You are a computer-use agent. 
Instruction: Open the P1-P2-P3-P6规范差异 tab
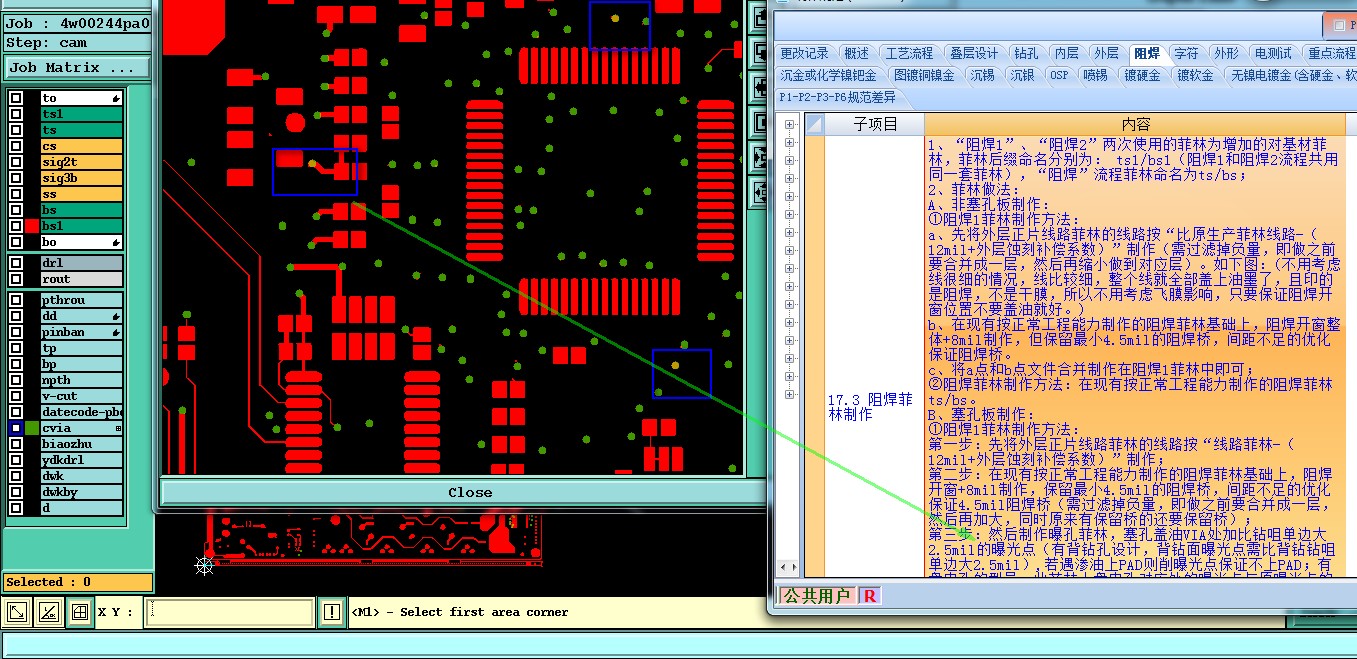(x=838, y=97)
